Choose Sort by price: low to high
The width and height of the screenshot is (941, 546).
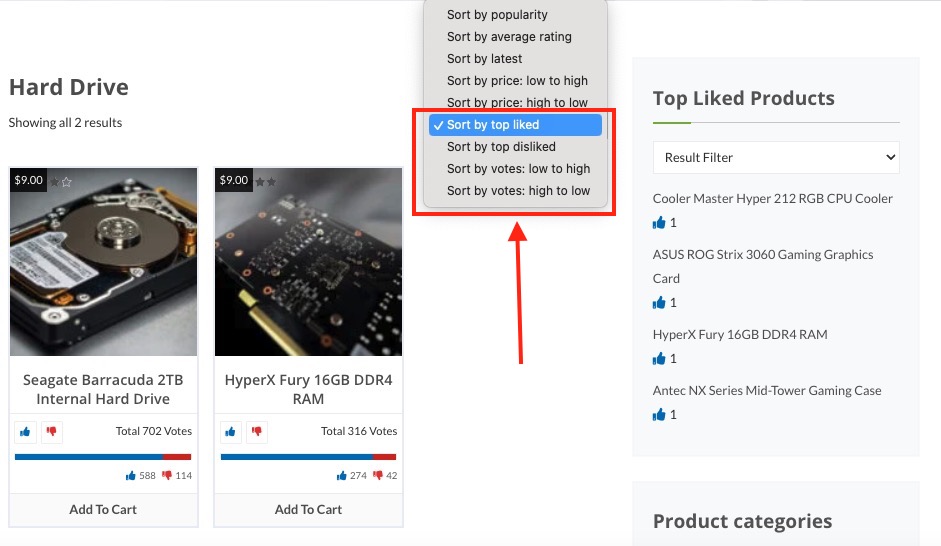pyautogui.click(x=515, y=80)
